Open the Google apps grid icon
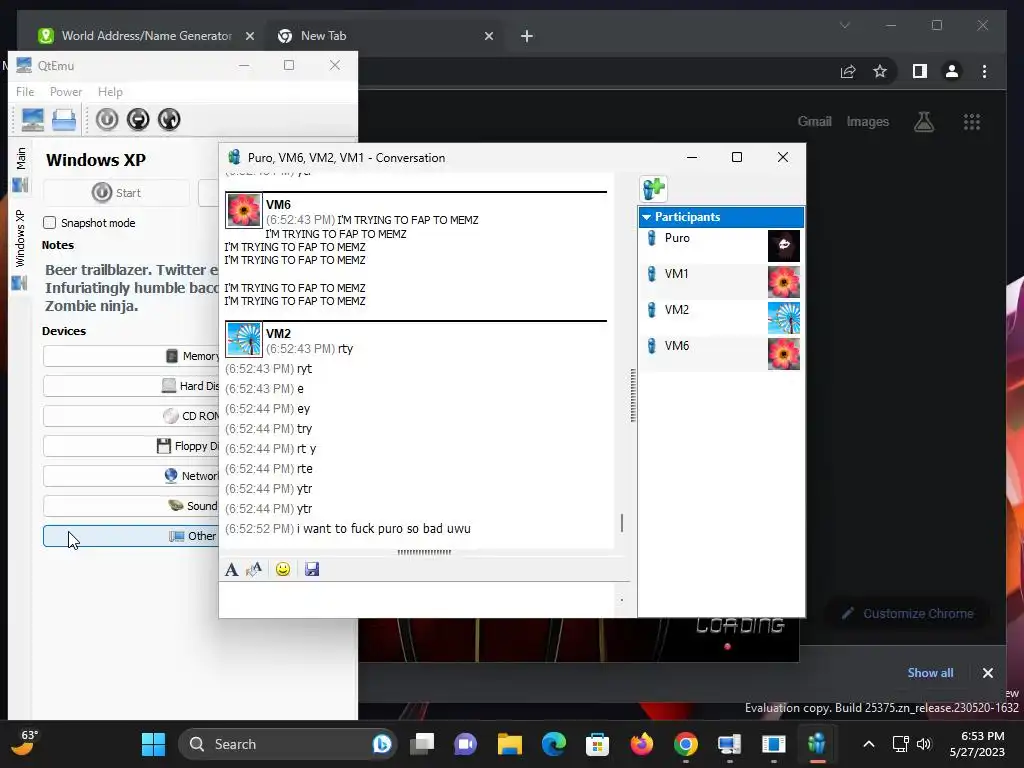Image resolution: width=1024 pixels, height=768 pixels. [972, 121]
